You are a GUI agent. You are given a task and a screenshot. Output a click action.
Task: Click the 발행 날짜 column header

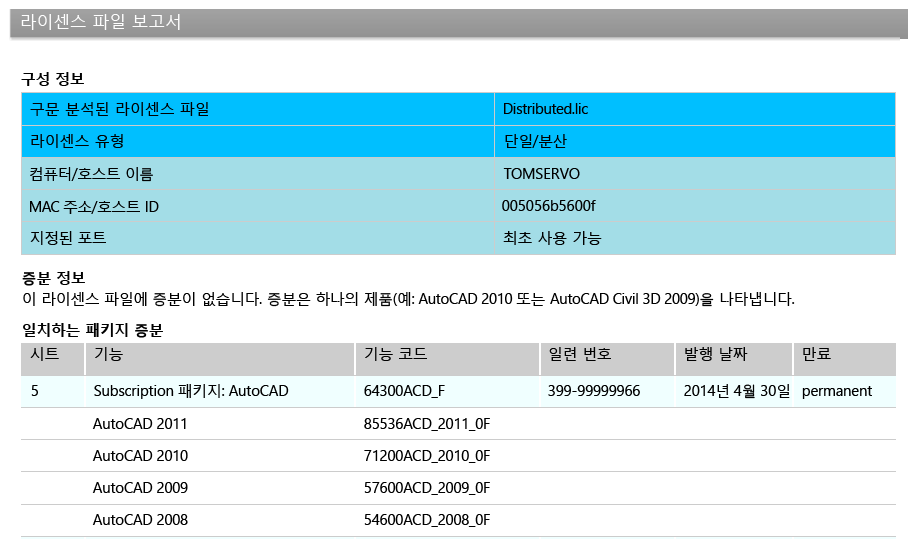pyautogui.click(x=734, y=359)
